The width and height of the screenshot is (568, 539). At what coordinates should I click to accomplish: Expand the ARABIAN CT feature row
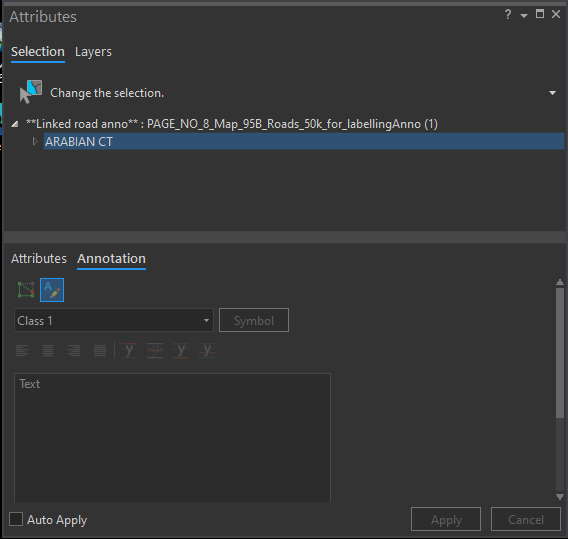tap(35, 141)
